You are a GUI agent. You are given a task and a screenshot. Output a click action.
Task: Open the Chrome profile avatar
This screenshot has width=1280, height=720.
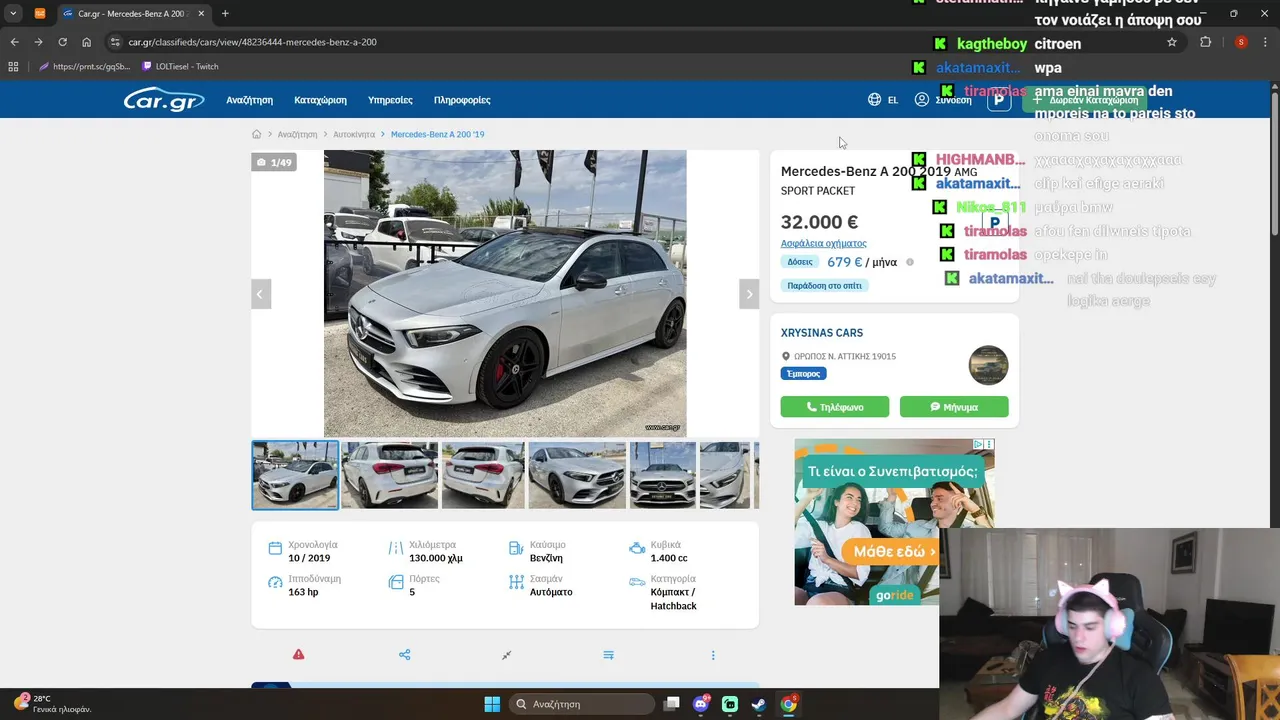point(1241,42)
